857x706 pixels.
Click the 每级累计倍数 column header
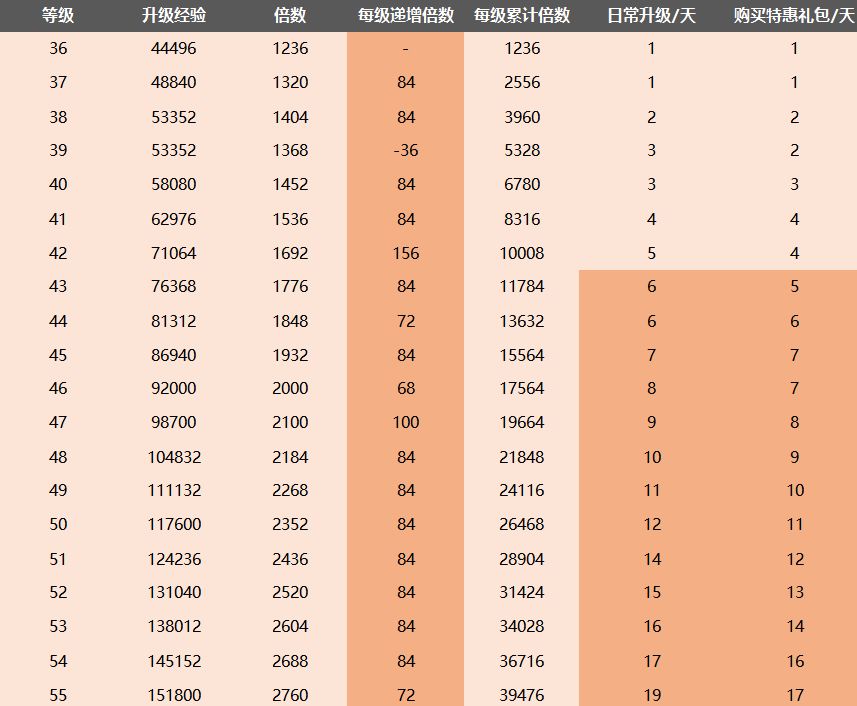pyautogui.click(x=522, y=15)
